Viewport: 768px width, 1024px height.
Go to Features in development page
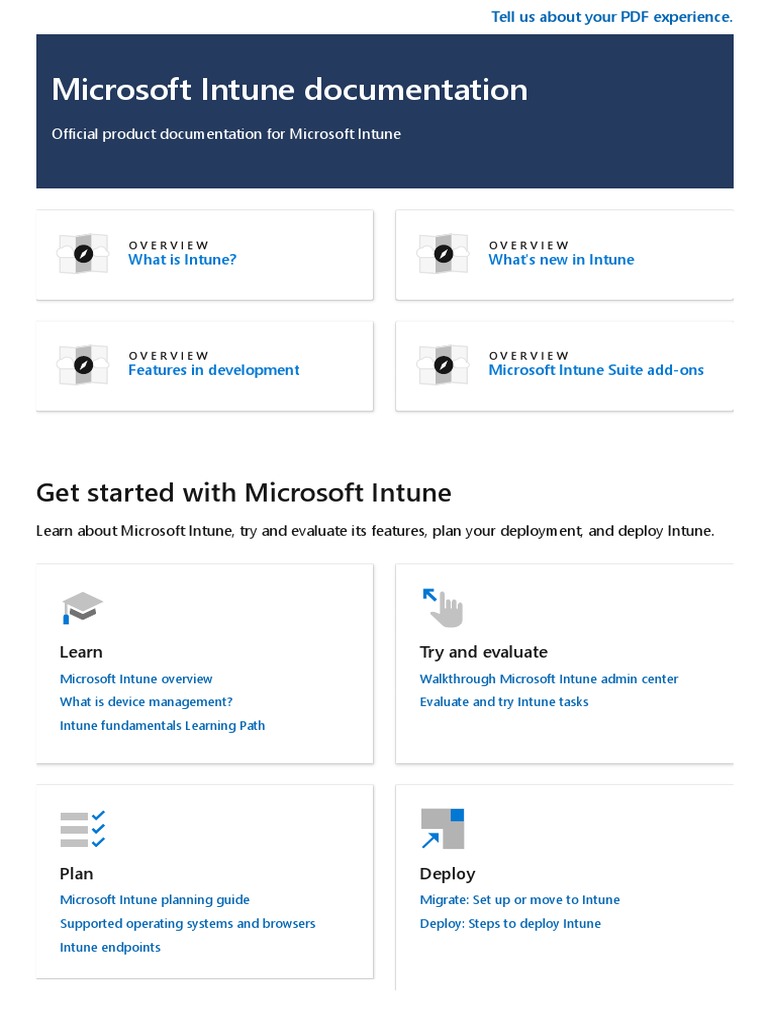(x=213, y=370)
